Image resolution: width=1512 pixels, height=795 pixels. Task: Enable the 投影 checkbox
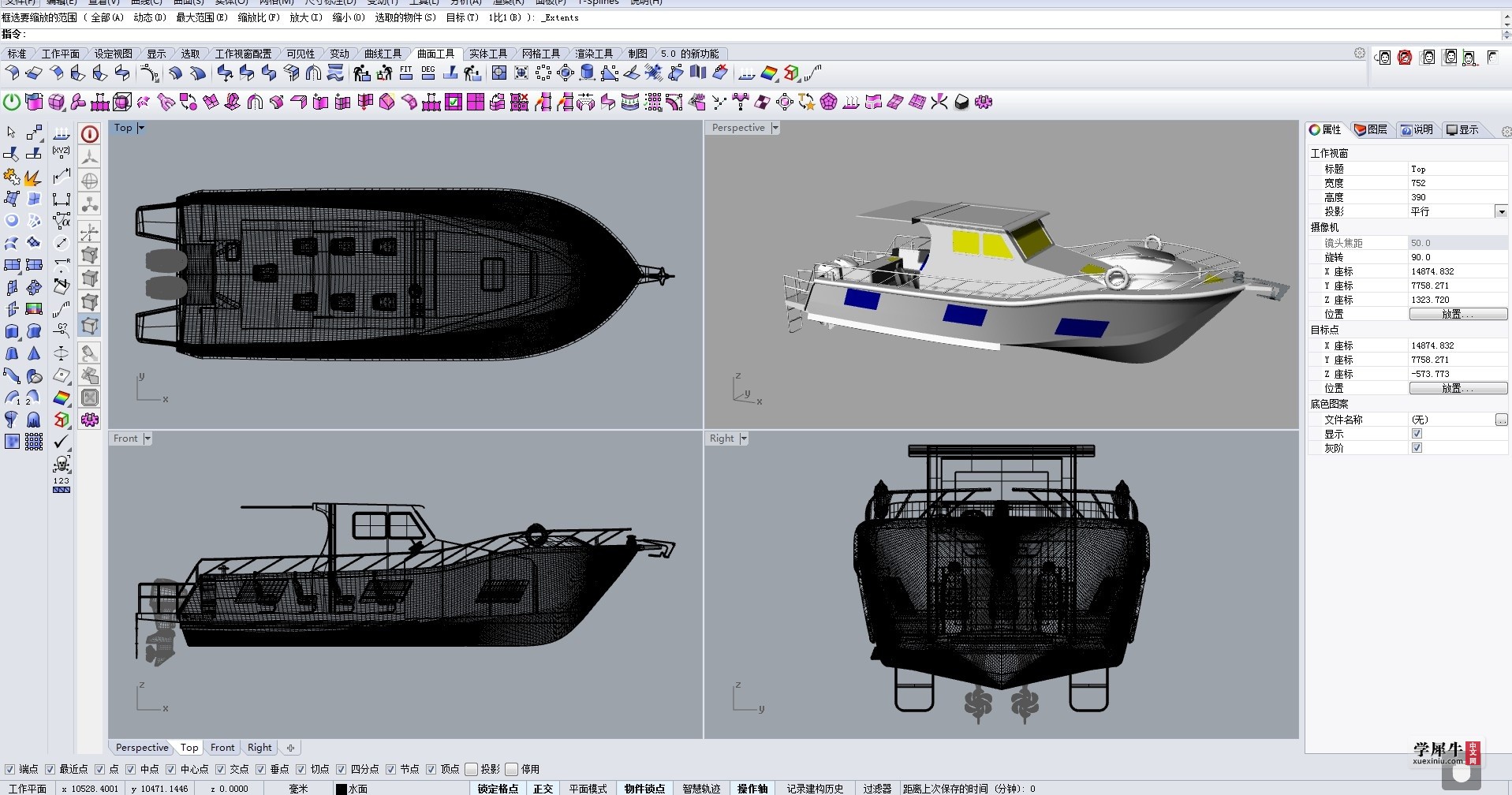coord(472,769)
